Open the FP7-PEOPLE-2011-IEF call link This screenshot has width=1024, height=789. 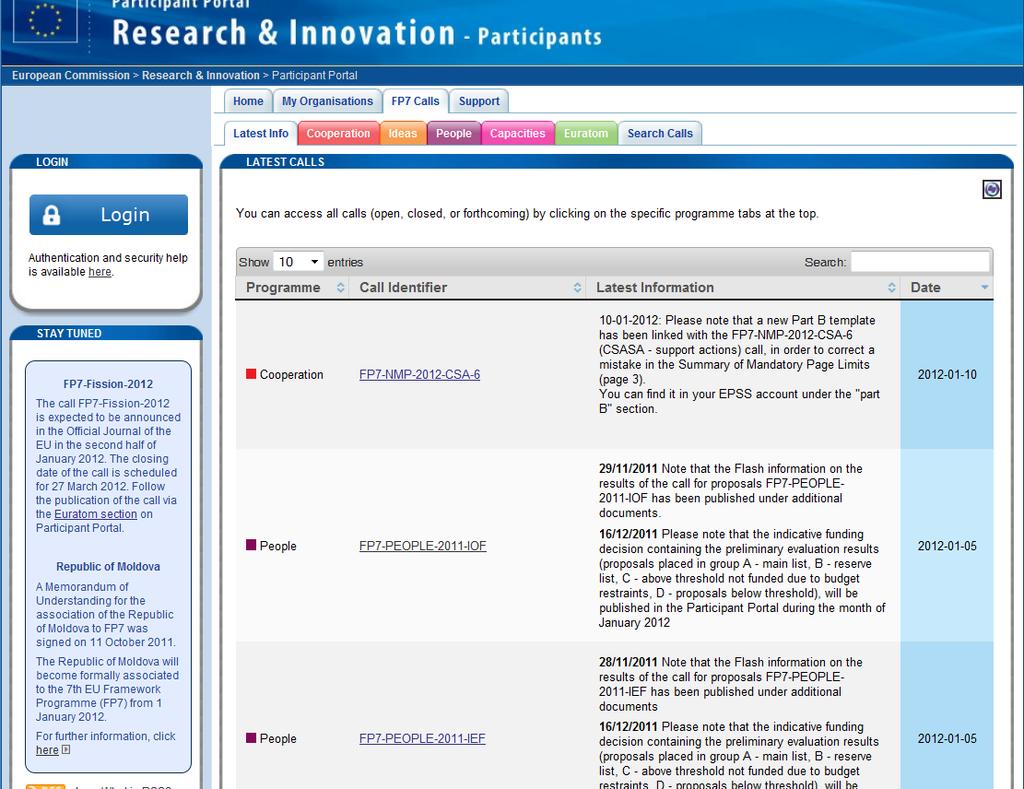(422, 738)
